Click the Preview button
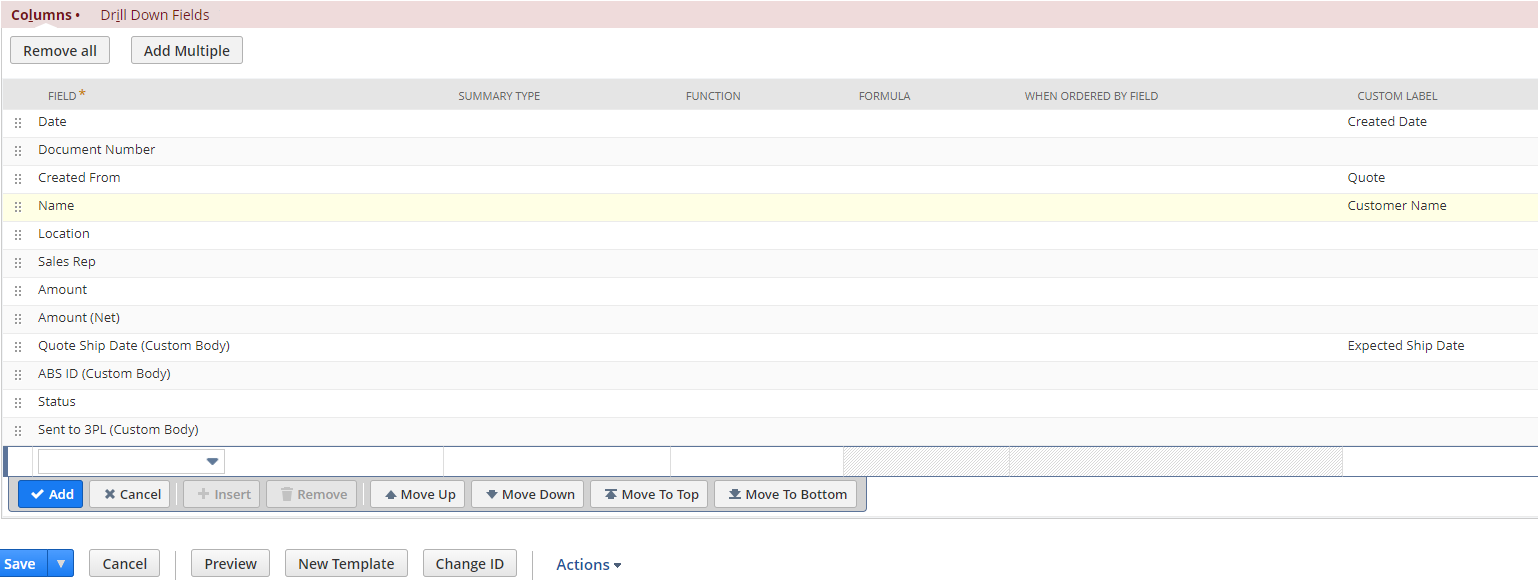 [x=231, y=564]
